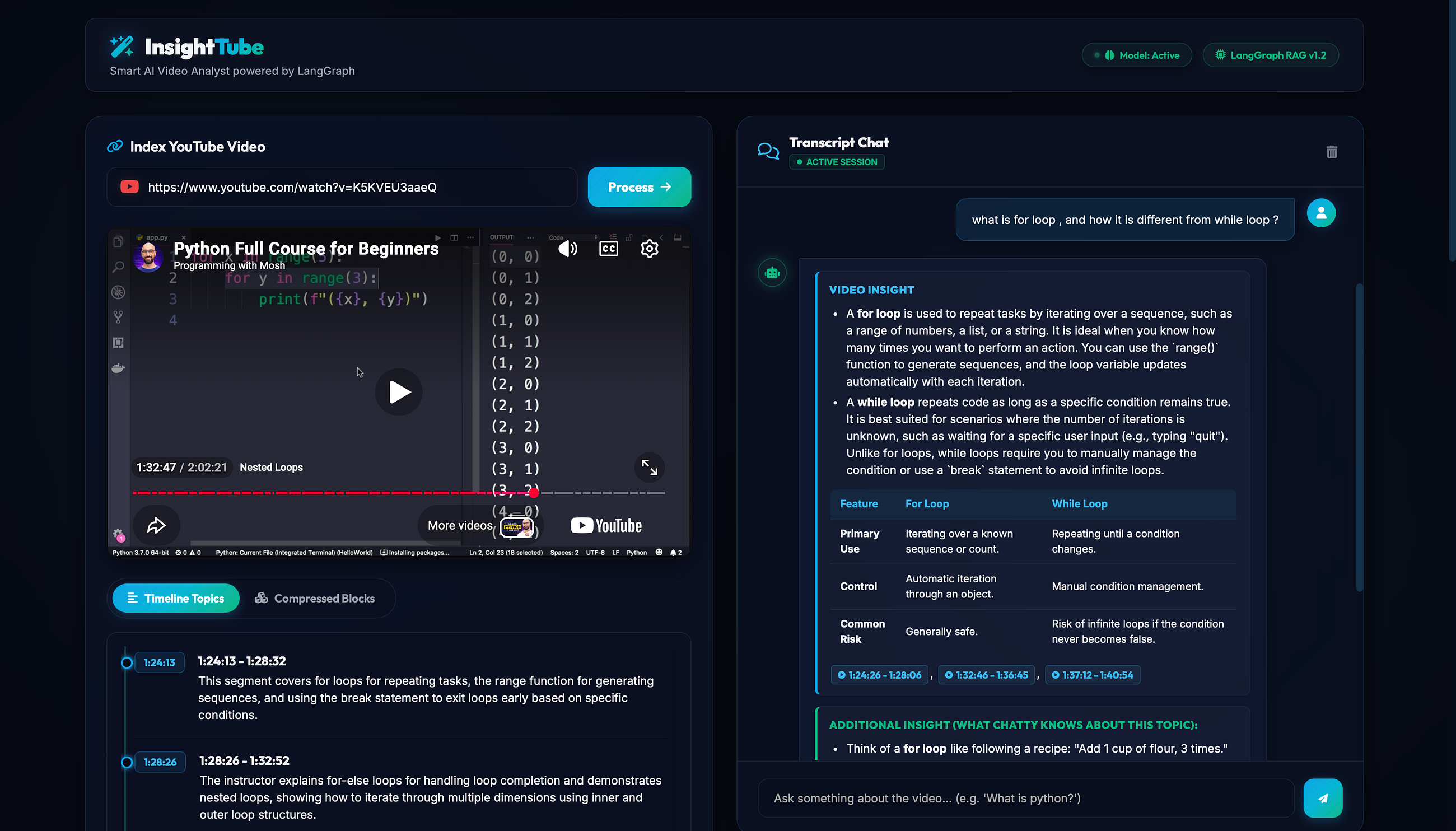
Task: Open Python Full Course for Beginners title
Action: coord(306,248)
